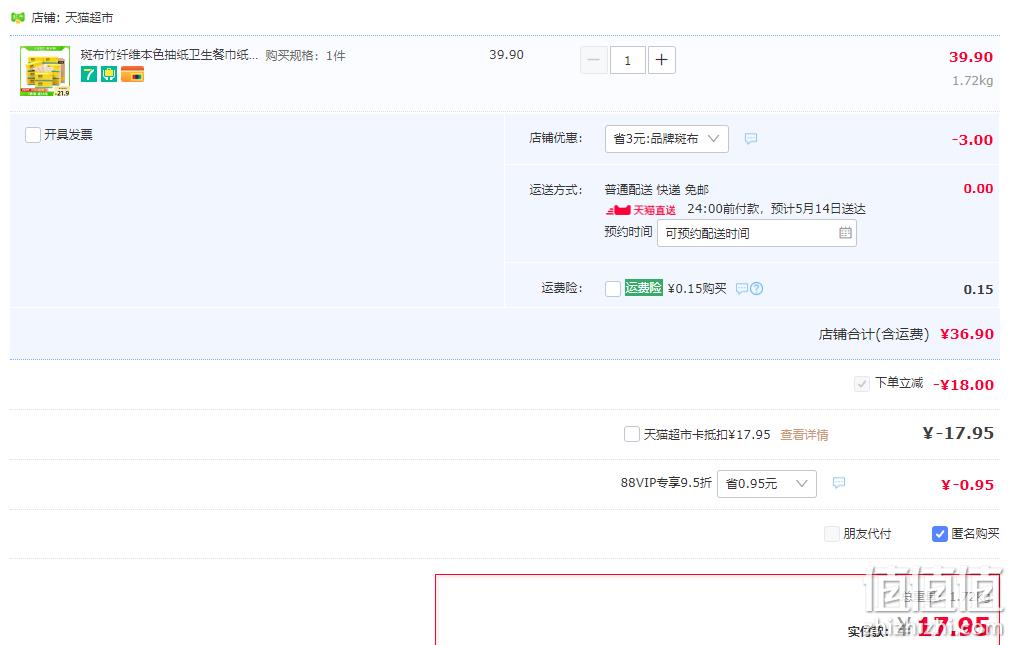
Task: Toggle the 下单立减 checkbox
Action: pos(861,384)
